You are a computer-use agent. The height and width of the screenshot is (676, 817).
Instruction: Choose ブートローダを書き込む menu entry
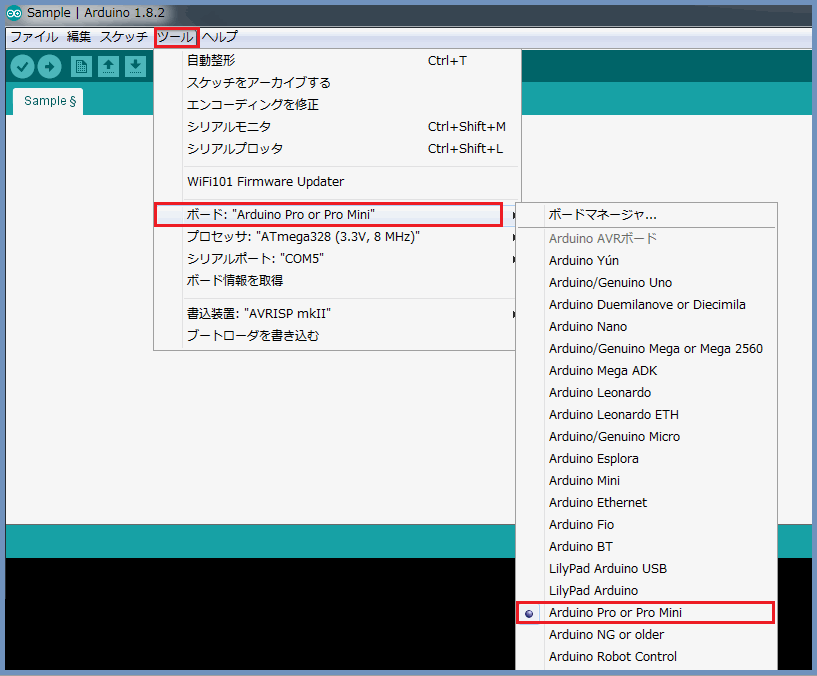pyautogui.click(x=337, y=336)
